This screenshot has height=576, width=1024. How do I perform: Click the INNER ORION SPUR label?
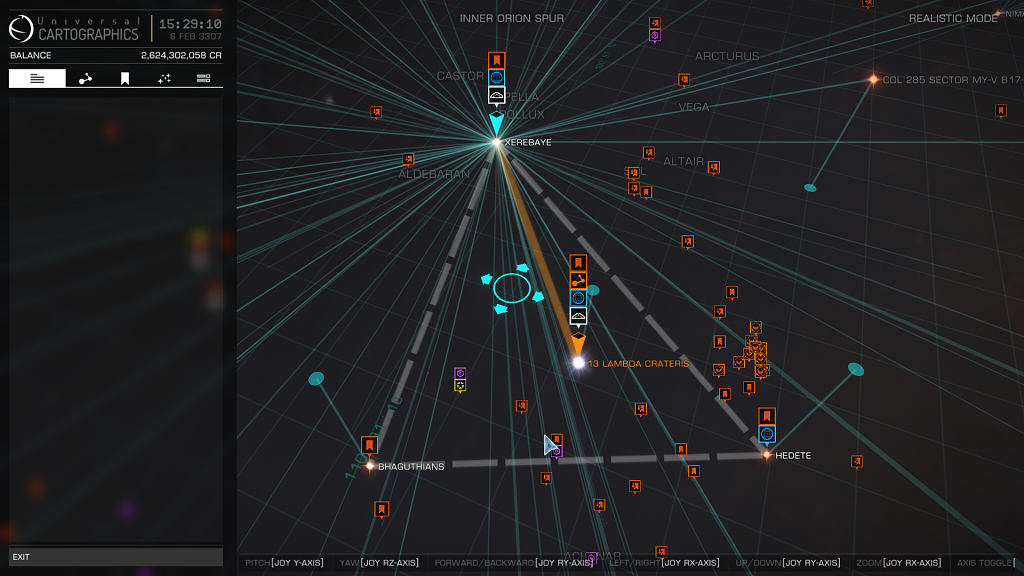[x=511, y=18]
